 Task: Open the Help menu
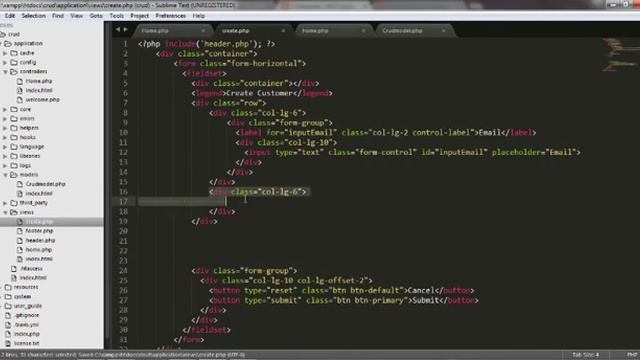[199, 16]
